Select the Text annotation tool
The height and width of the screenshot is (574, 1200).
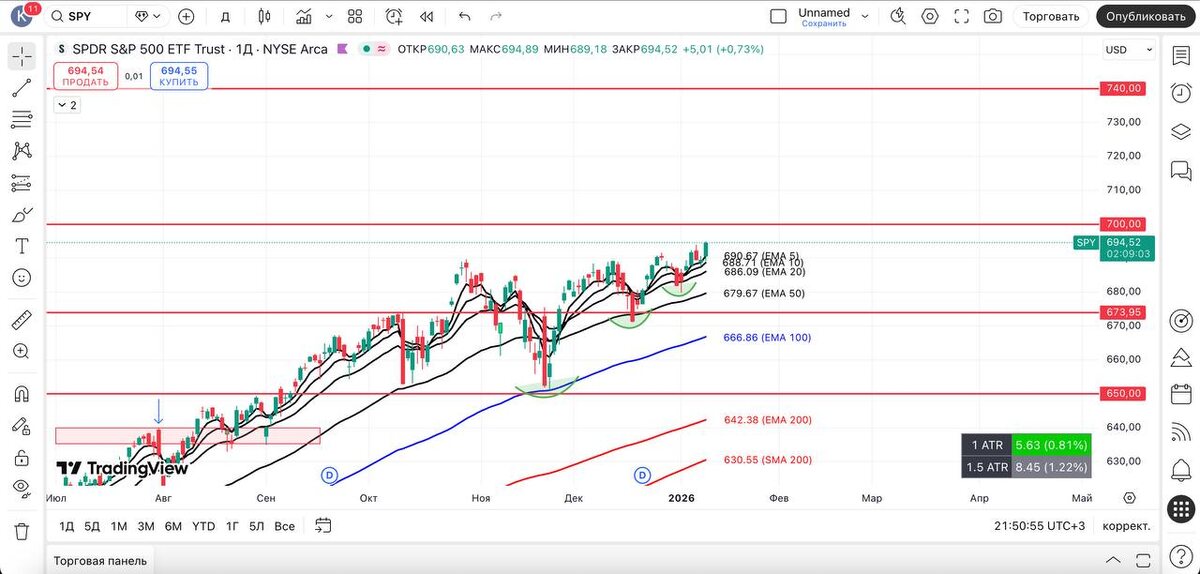[x=21, y=246]
